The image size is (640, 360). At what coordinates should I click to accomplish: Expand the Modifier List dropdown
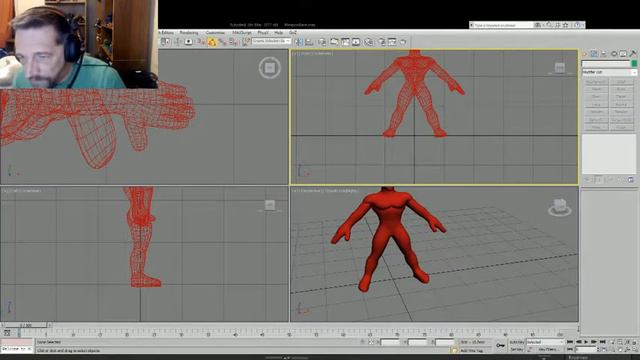coord(609,72)
